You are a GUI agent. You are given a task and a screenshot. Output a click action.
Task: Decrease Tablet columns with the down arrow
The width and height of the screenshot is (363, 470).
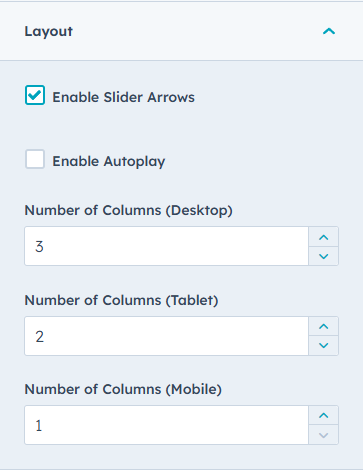point(324,345)
